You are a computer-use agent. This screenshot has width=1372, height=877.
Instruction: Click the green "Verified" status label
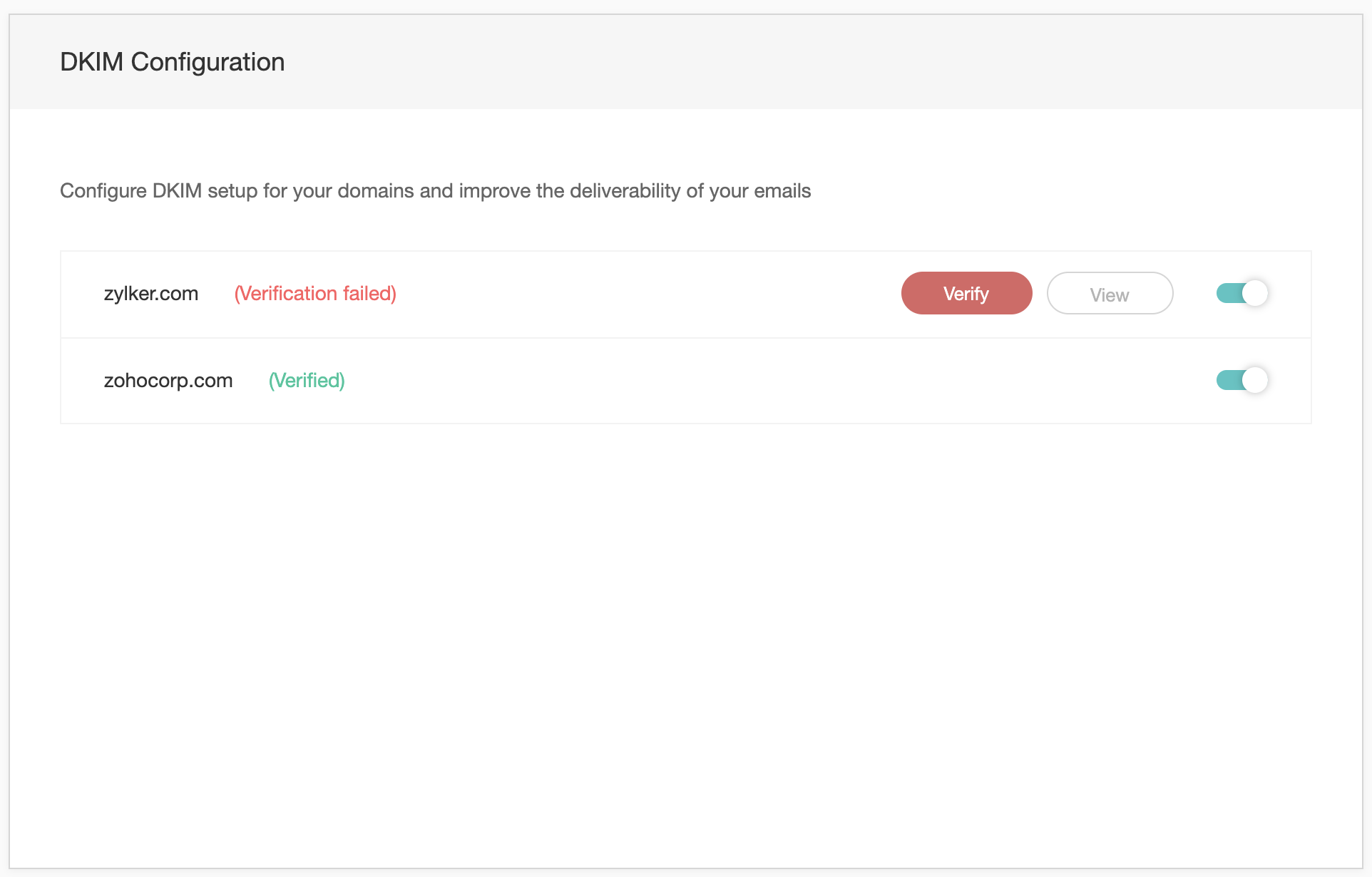tap(307, 381)
